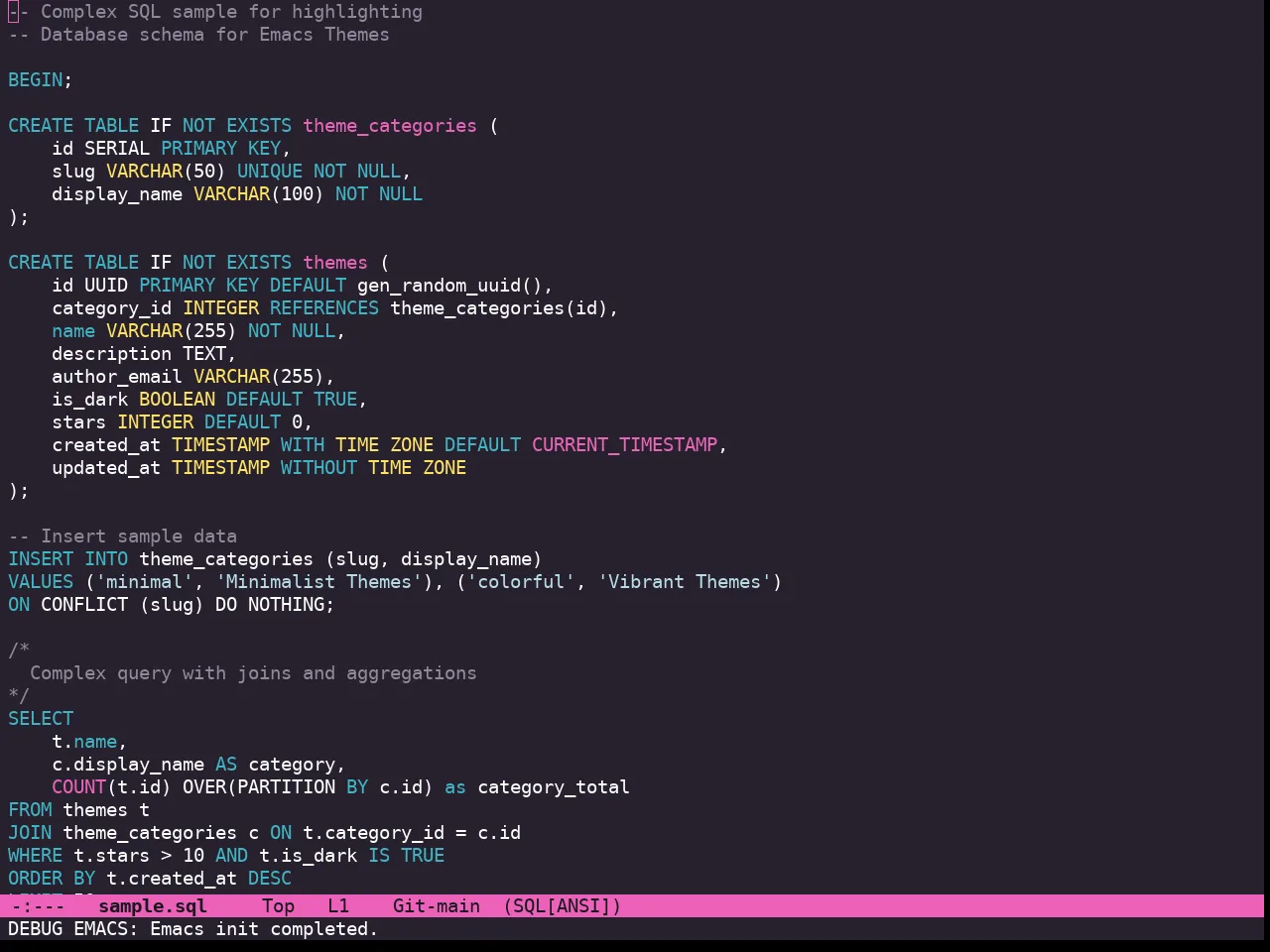1270x952 pixels.
Task: Click the (SQL[ANSI]) major mode indicator
Action: 562,906
